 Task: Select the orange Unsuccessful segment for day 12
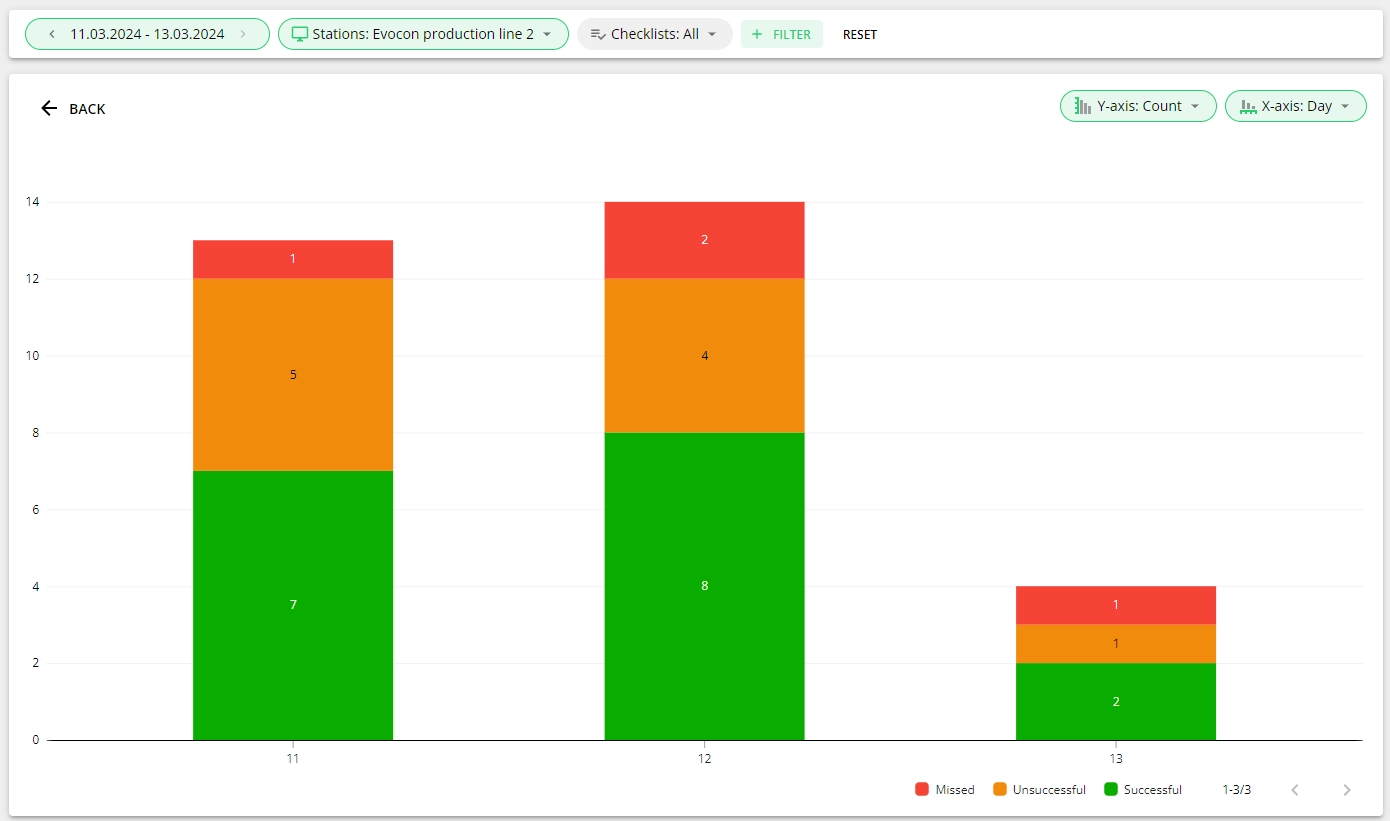[x=705, y=356]
